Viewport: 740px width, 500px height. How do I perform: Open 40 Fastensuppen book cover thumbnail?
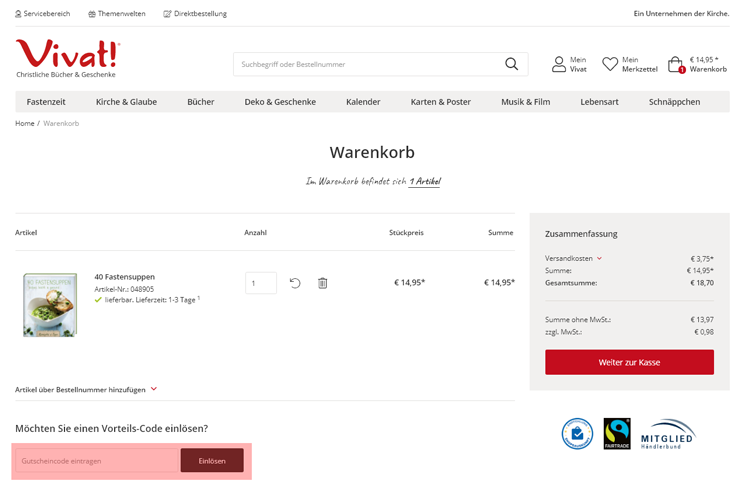coord(50,305)
